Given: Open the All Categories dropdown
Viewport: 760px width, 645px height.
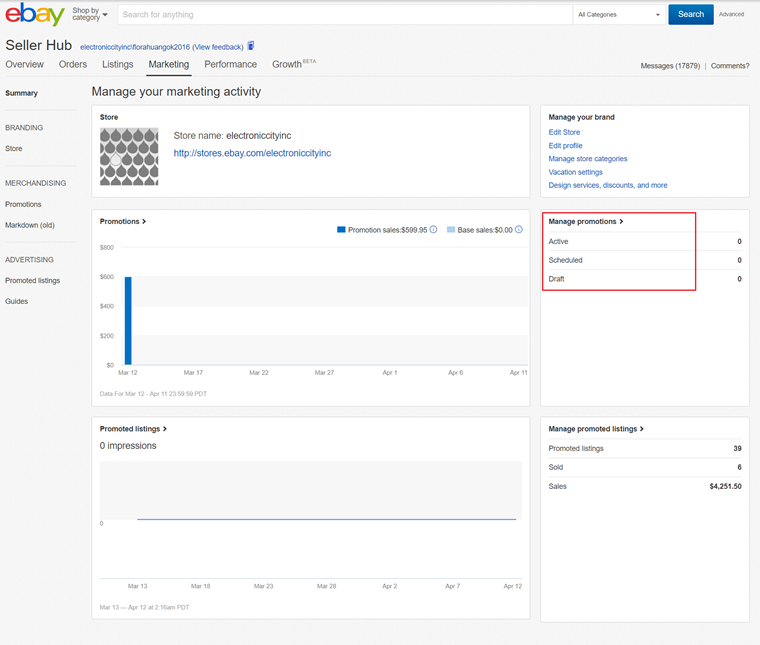Looking at the screenshot, I should point(619,15).
